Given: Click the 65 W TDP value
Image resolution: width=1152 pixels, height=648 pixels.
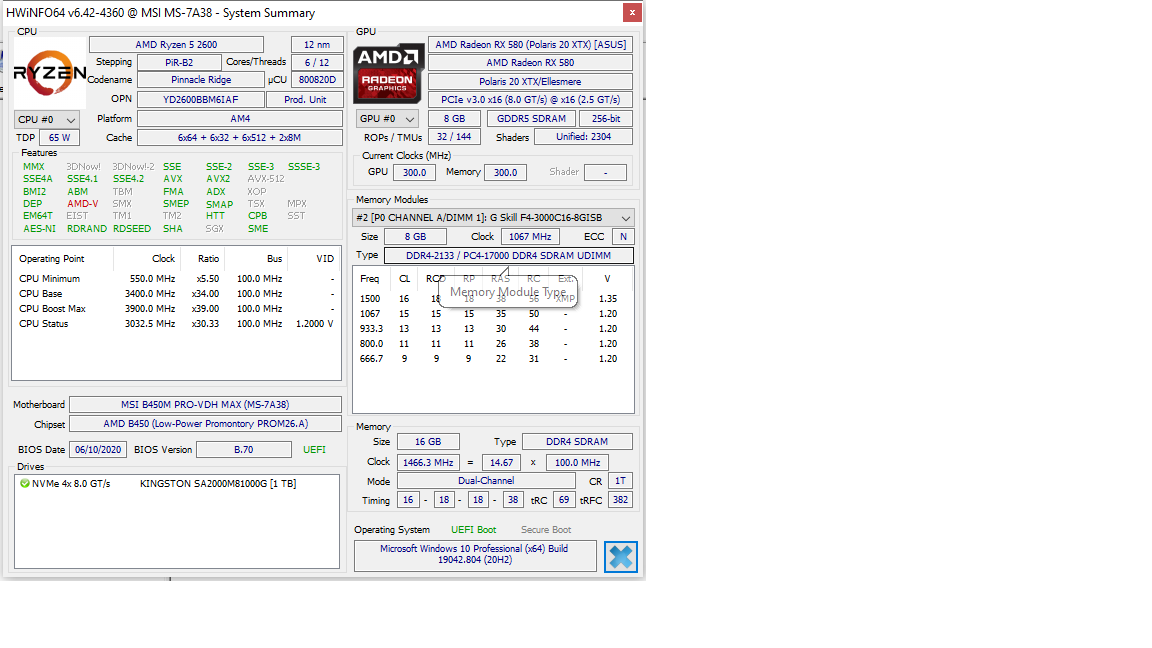Looking at the screenshot, I should [x=60, y=137].
